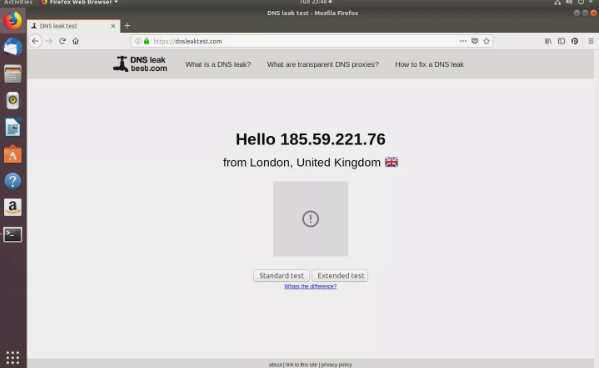Click the DNS leak test logo
599x368 pixels.
140,64
